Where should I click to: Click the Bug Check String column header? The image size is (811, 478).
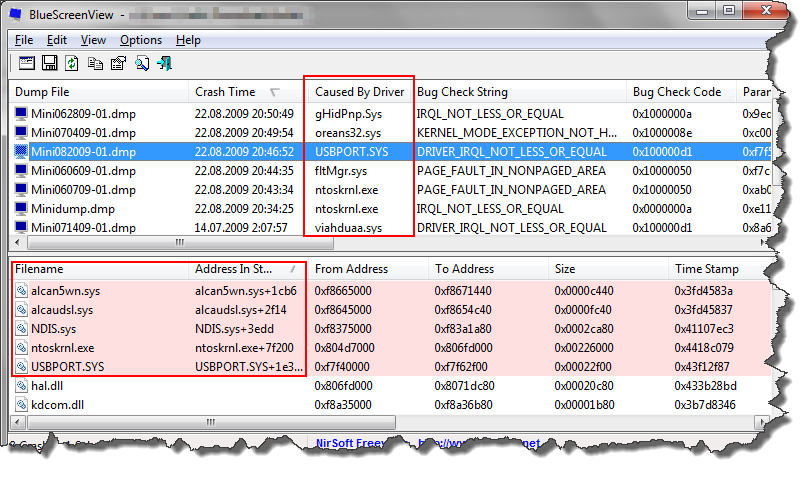click(462, 92)
